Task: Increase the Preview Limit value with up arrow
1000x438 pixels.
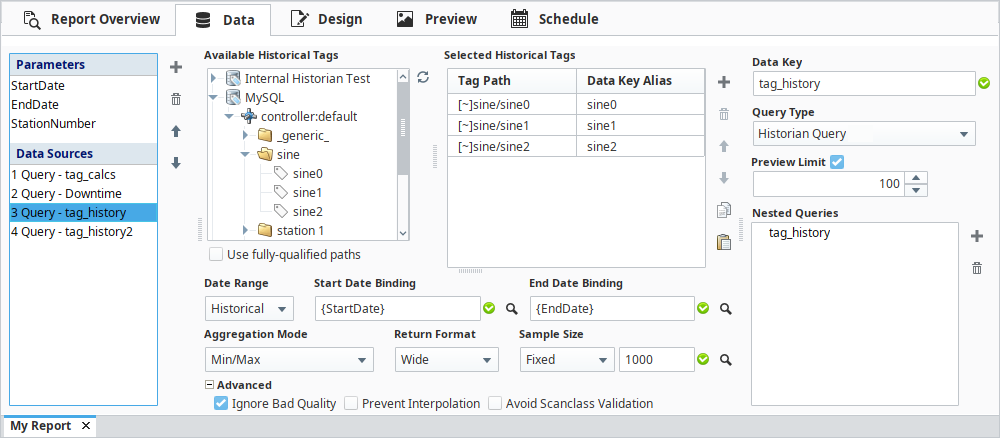Action: click(x=919, y=178)
